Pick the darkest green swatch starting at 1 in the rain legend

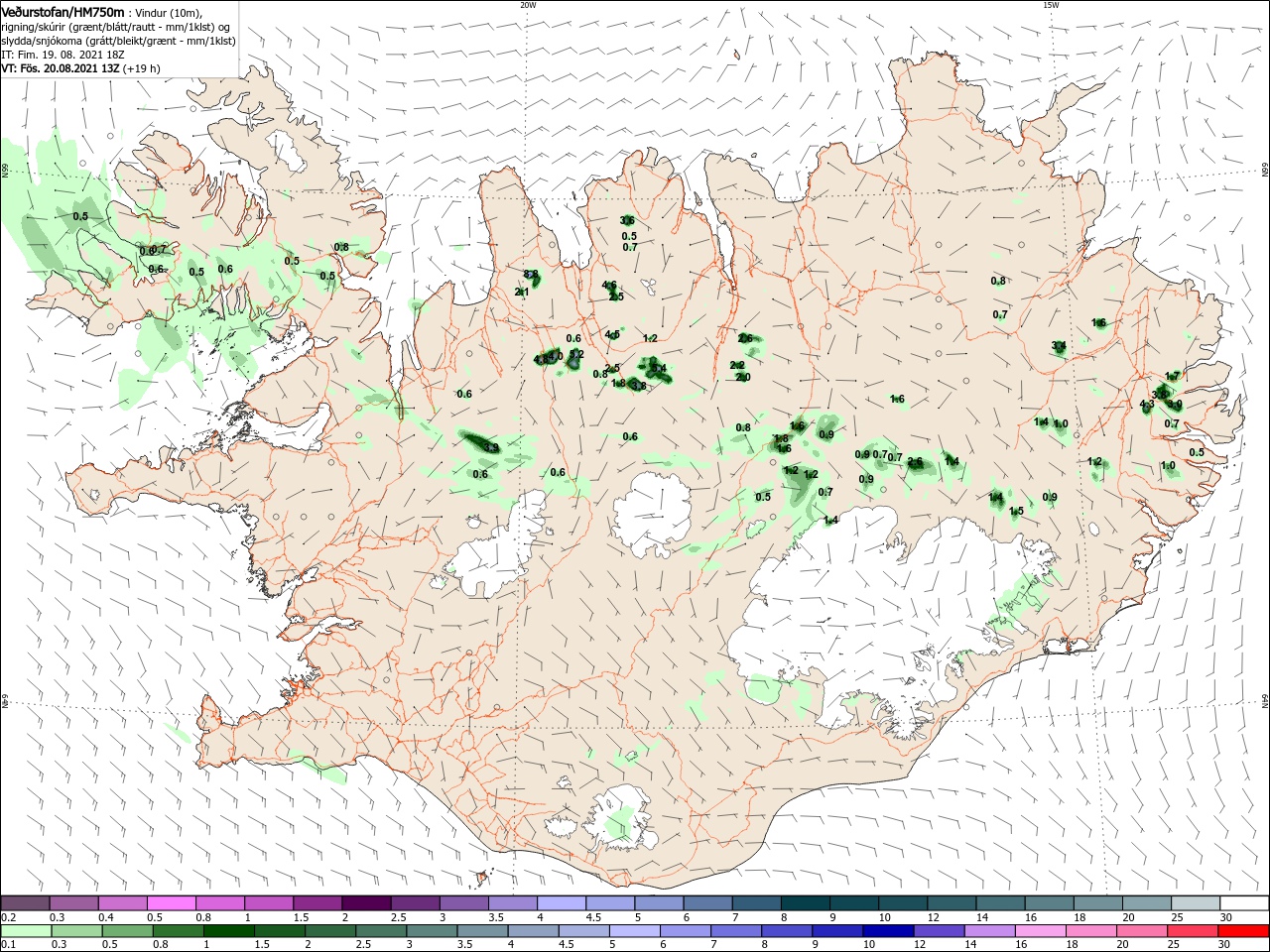tap(229, 931)
